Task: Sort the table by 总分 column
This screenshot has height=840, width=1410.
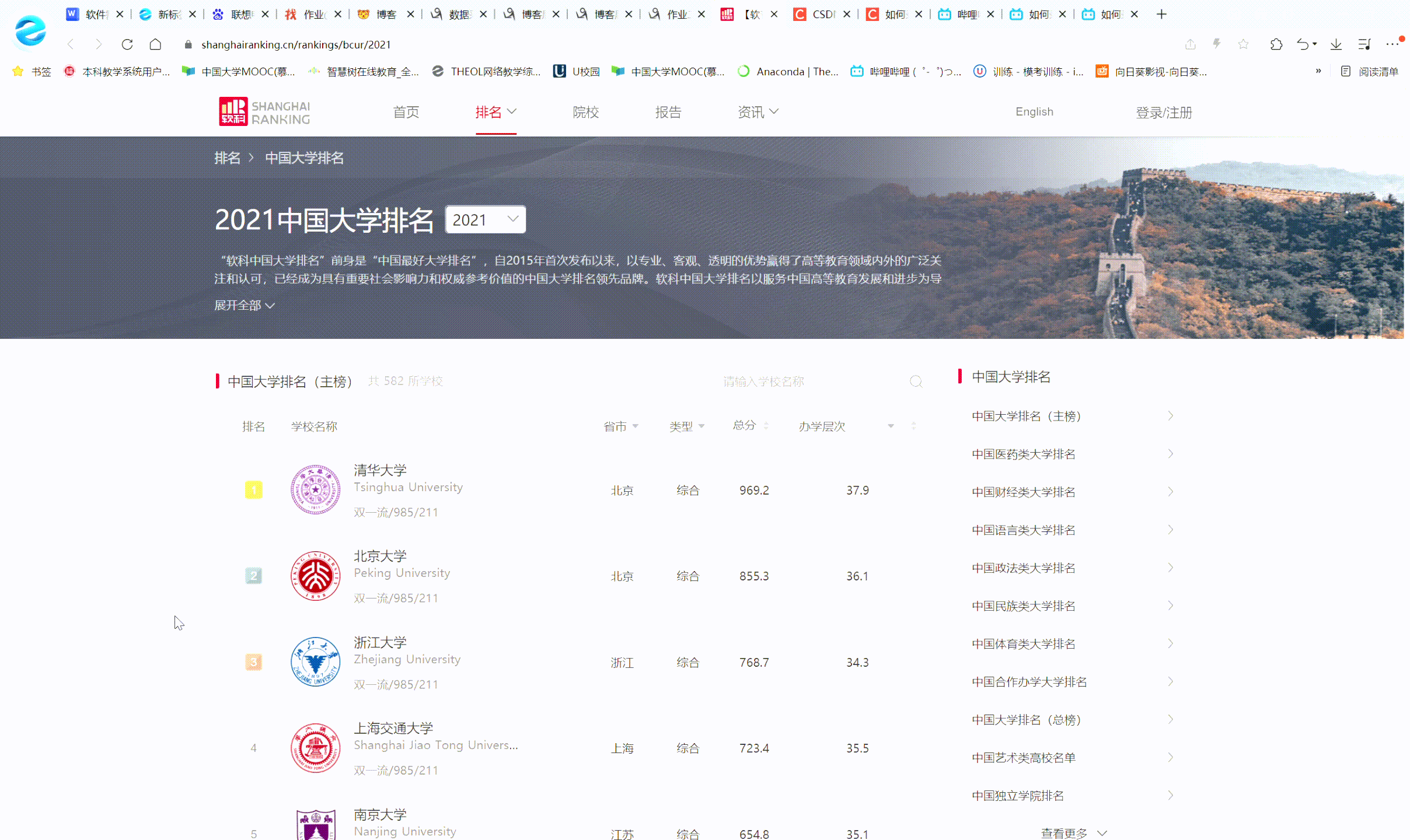Action: (751, 426)
